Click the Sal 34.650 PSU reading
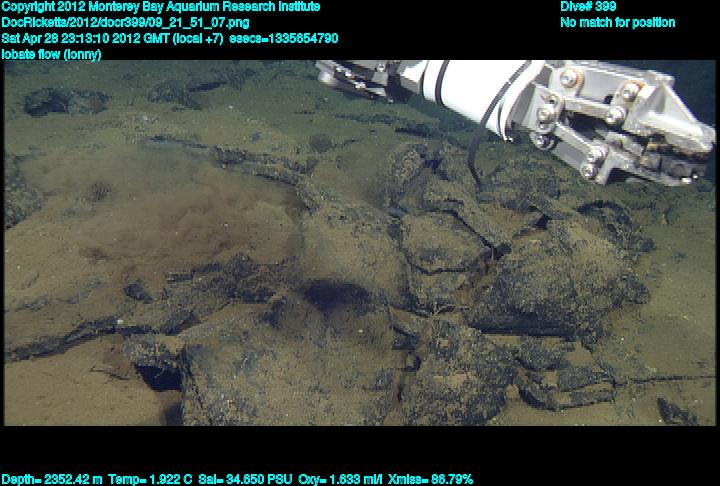 coord(245,480)
